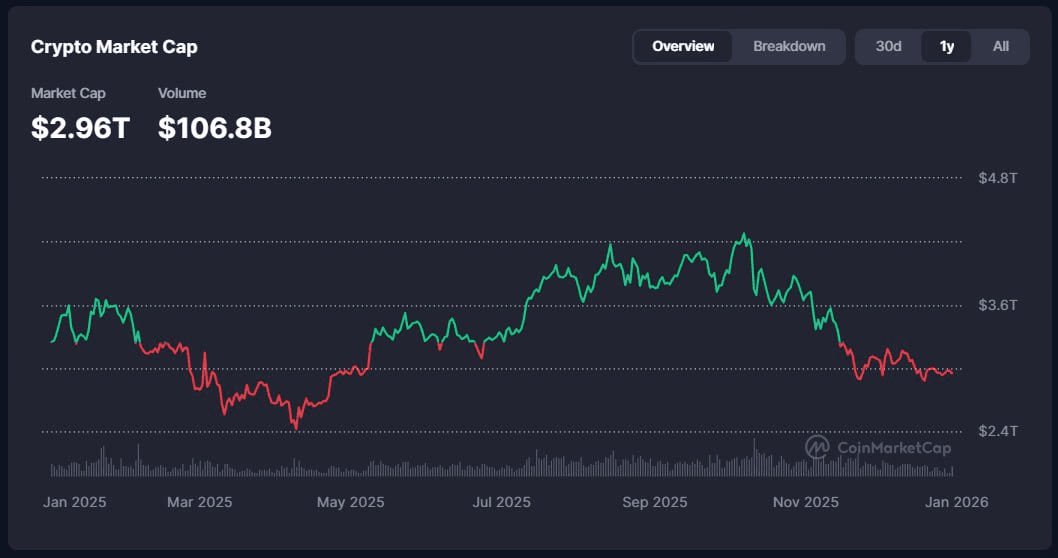The height and width of the screenshot is (558, 1058).
Task: Select the All time range
Action: pyautogui.click(x=1000, y=46)
